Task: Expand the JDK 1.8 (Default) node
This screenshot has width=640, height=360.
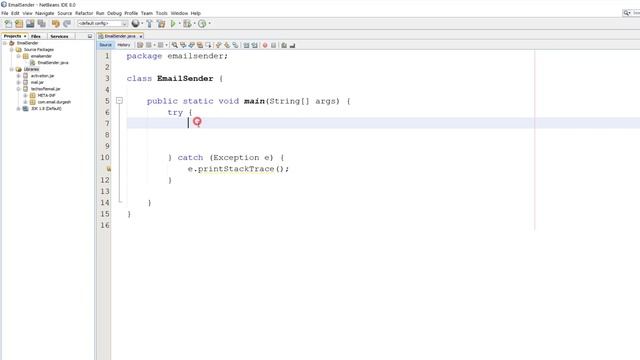Action: (18, 109)
